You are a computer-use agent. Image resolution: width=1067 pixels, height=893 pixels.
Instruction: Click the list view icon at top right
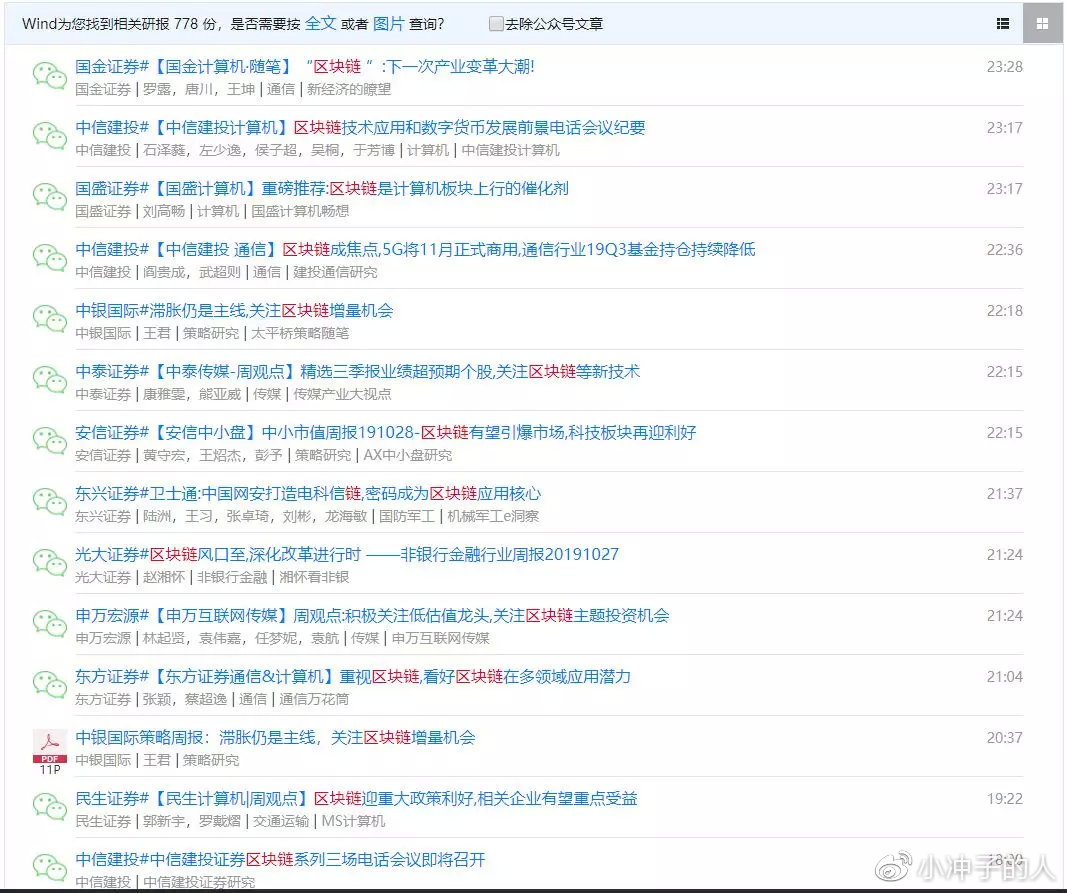click(1003, 24)
